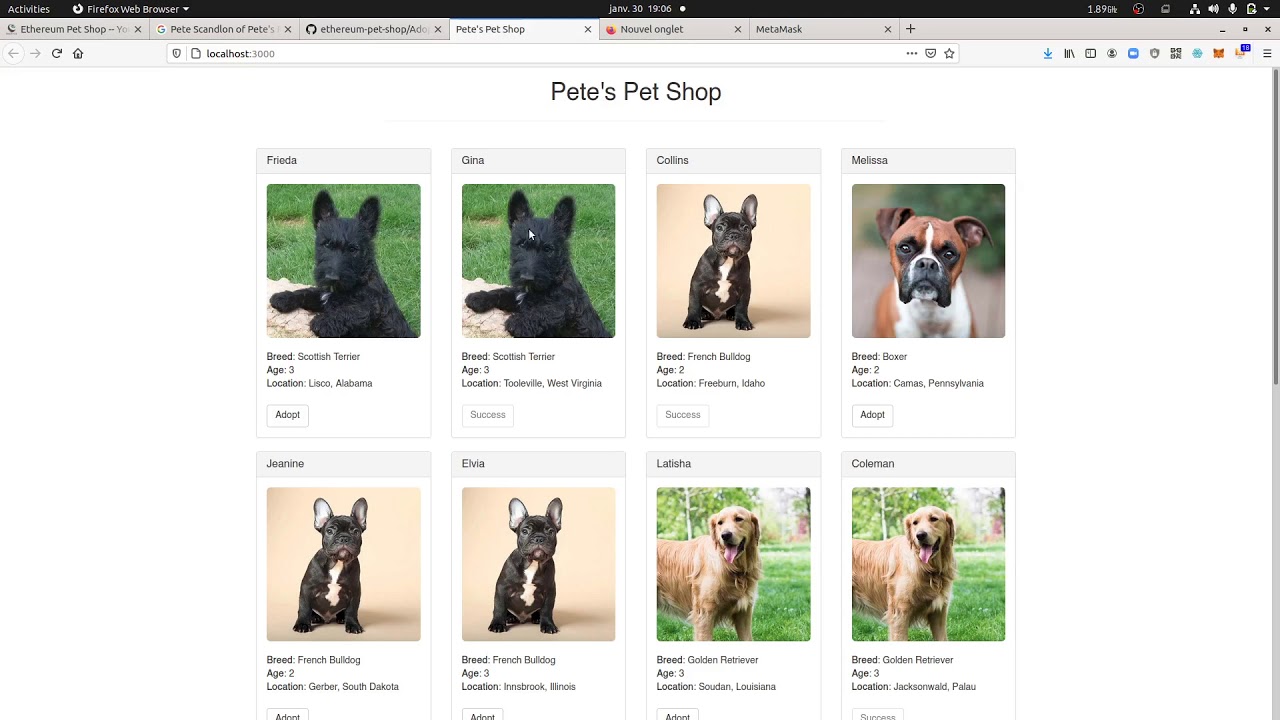Open the Firefox hamburger menu
Image resolution: width=1280 pixels, height=720 pixels.
tap(1267, 53)
